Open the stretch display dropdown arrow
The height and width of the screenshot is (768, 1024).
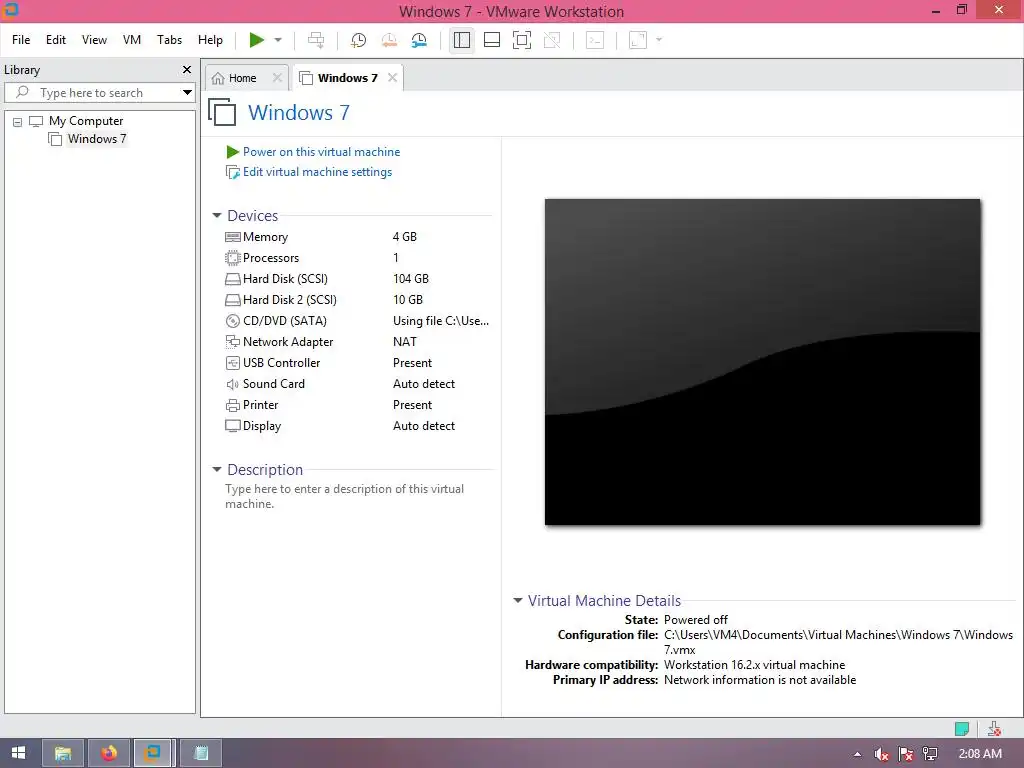(659, 40)
